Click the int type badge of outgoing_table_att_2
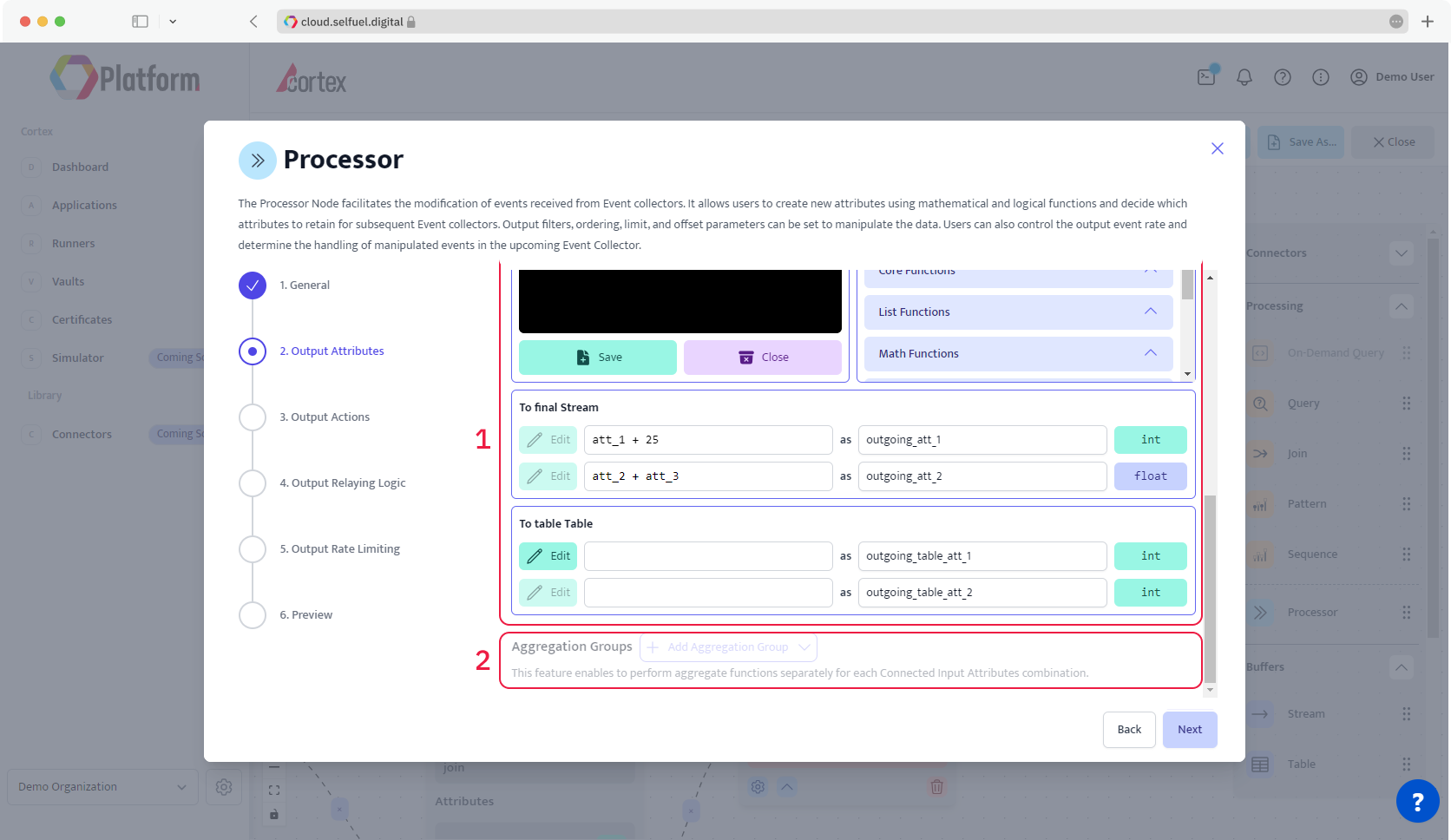 [1151, 593]
